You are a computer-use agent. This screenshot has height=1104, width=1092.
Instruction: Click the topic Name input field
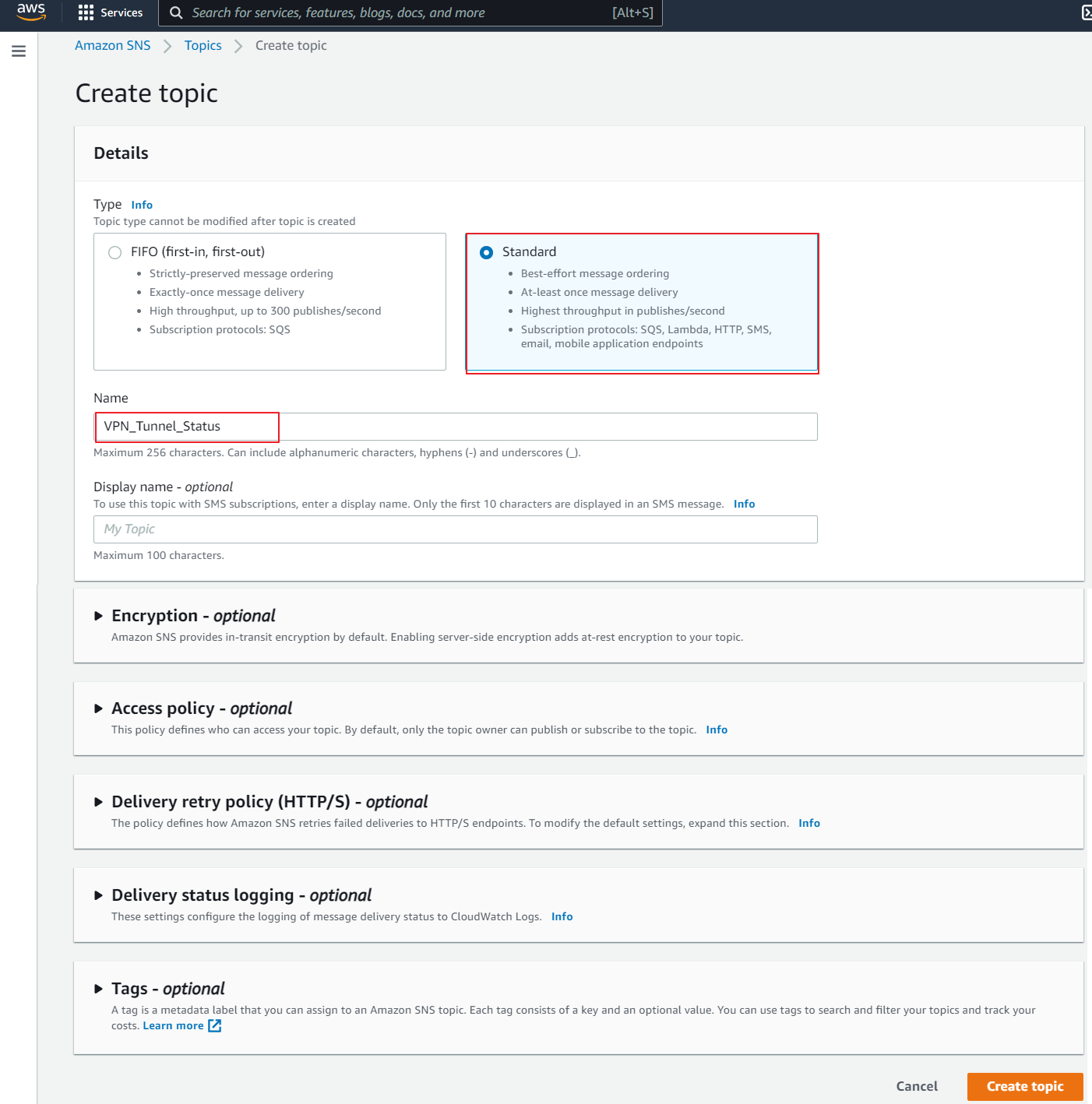point(455,427)
